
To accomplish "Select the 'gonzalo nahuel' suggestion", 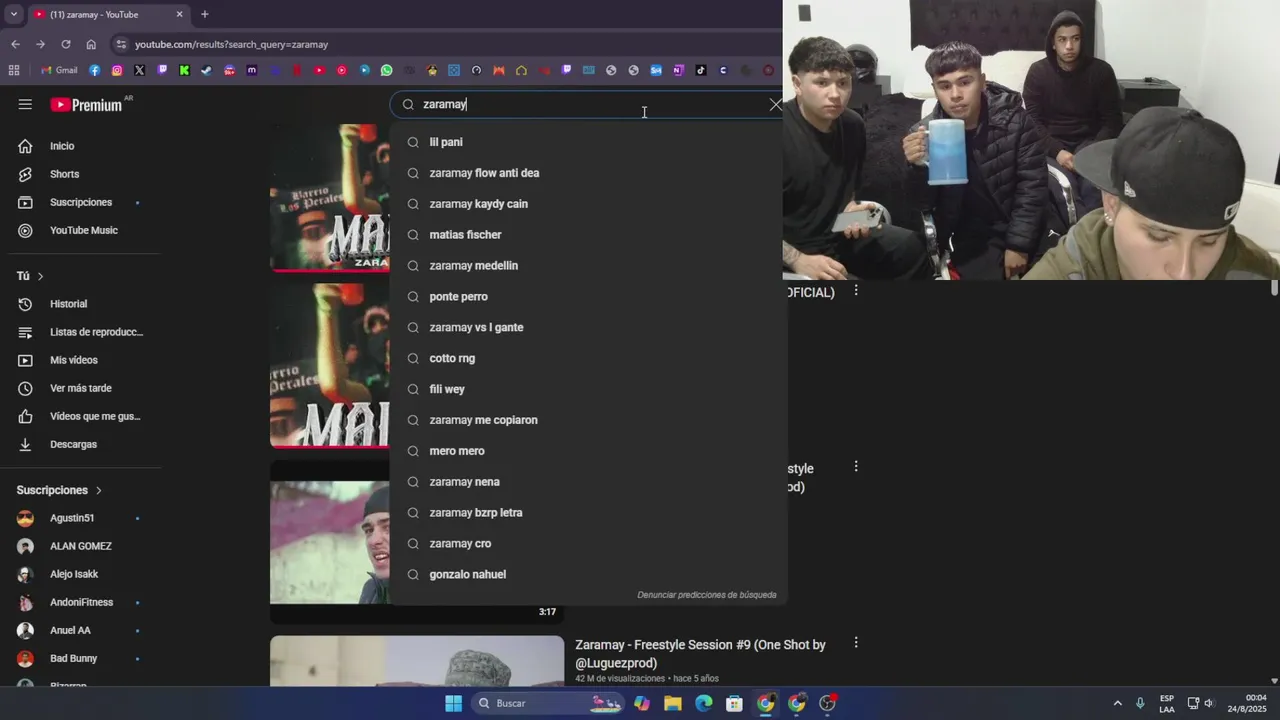I will tap(588, 575).
